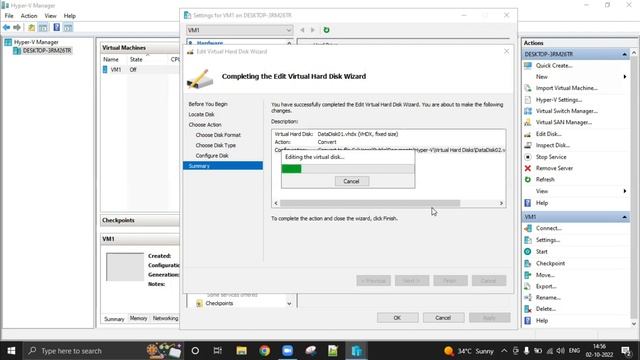
Task: Click Export action for VM1
Action: (x=546, y=286)
